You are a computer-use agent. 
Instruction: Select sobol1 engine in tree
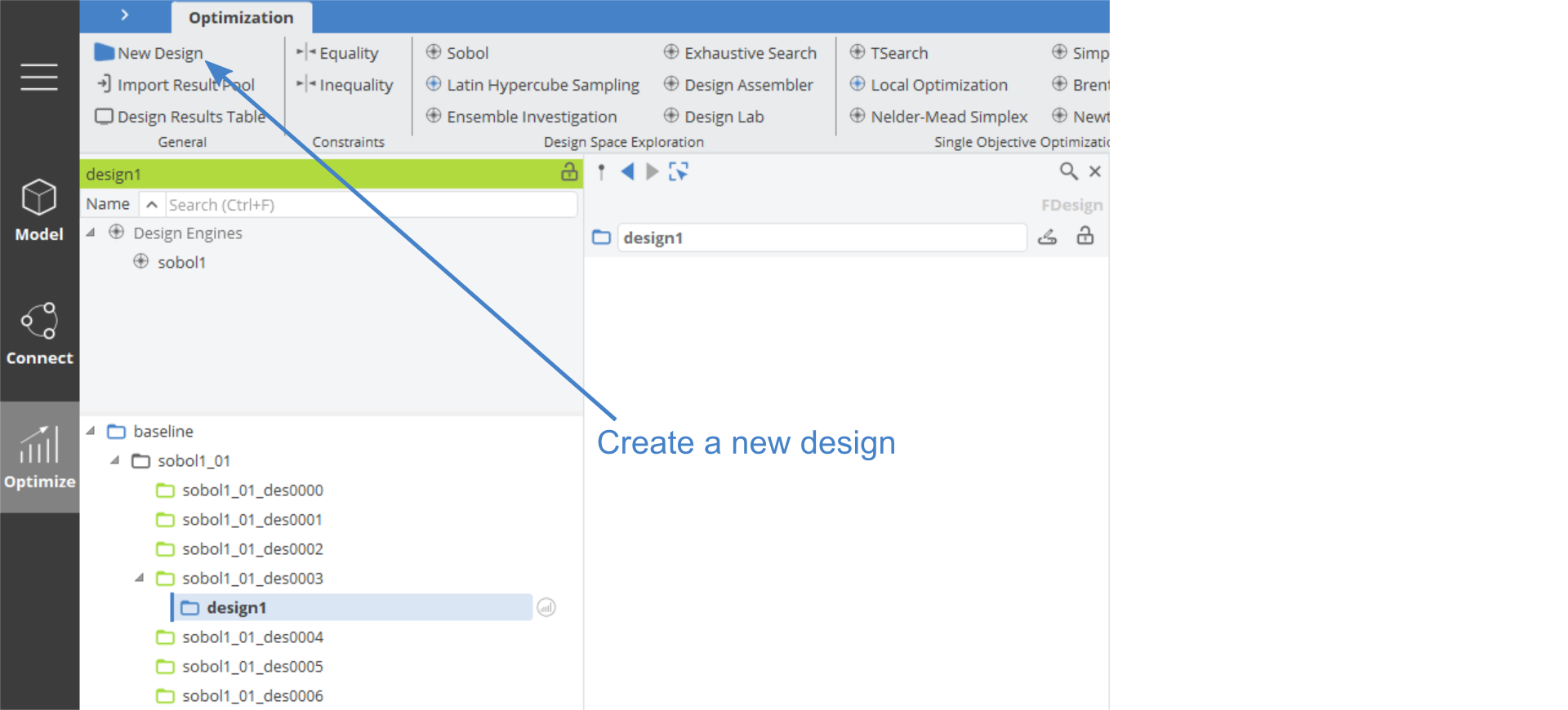coord(181,262)
